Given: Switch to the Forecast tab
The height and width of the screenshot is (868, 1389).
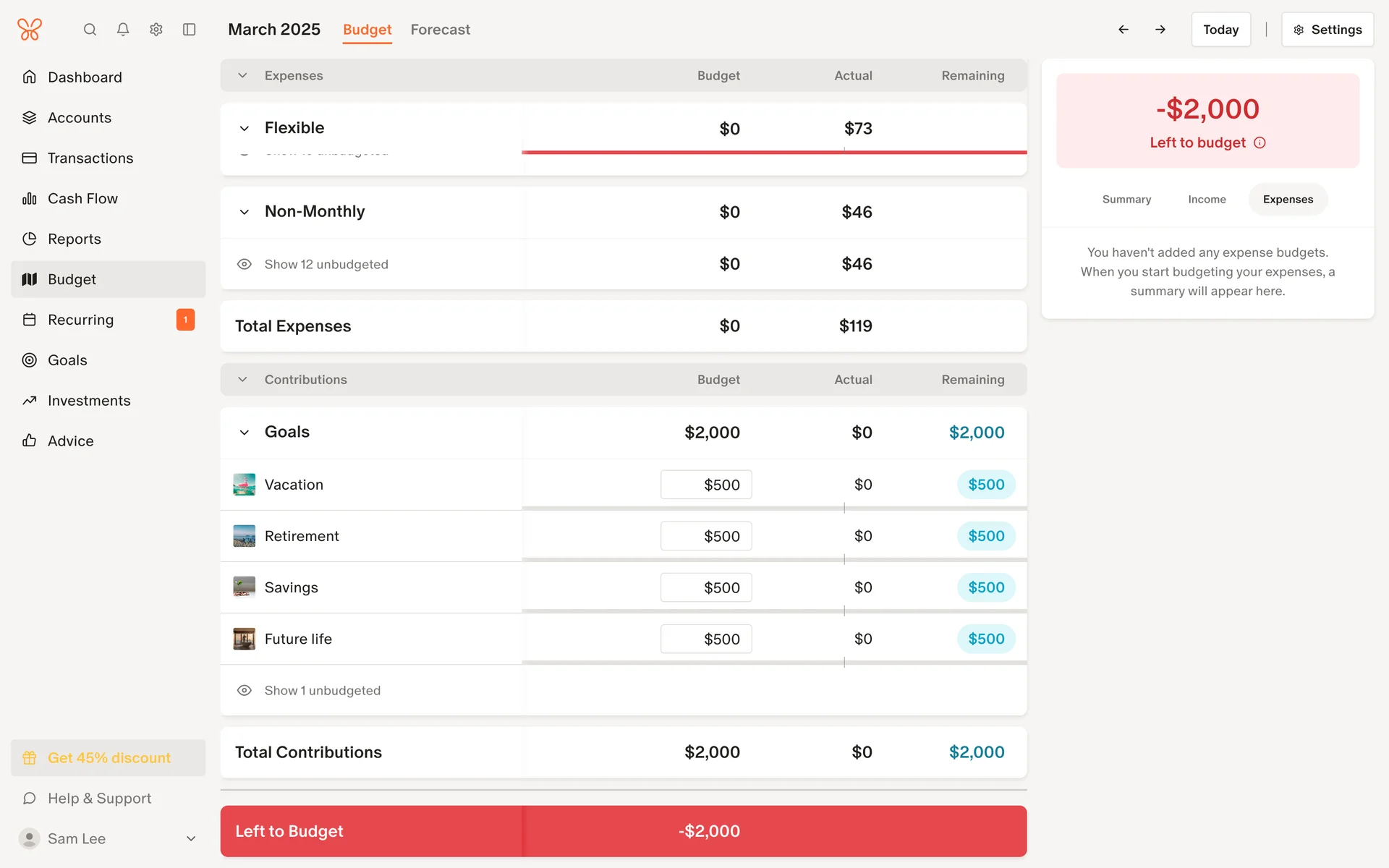Looking at the screenshot, I should (440, 30).
